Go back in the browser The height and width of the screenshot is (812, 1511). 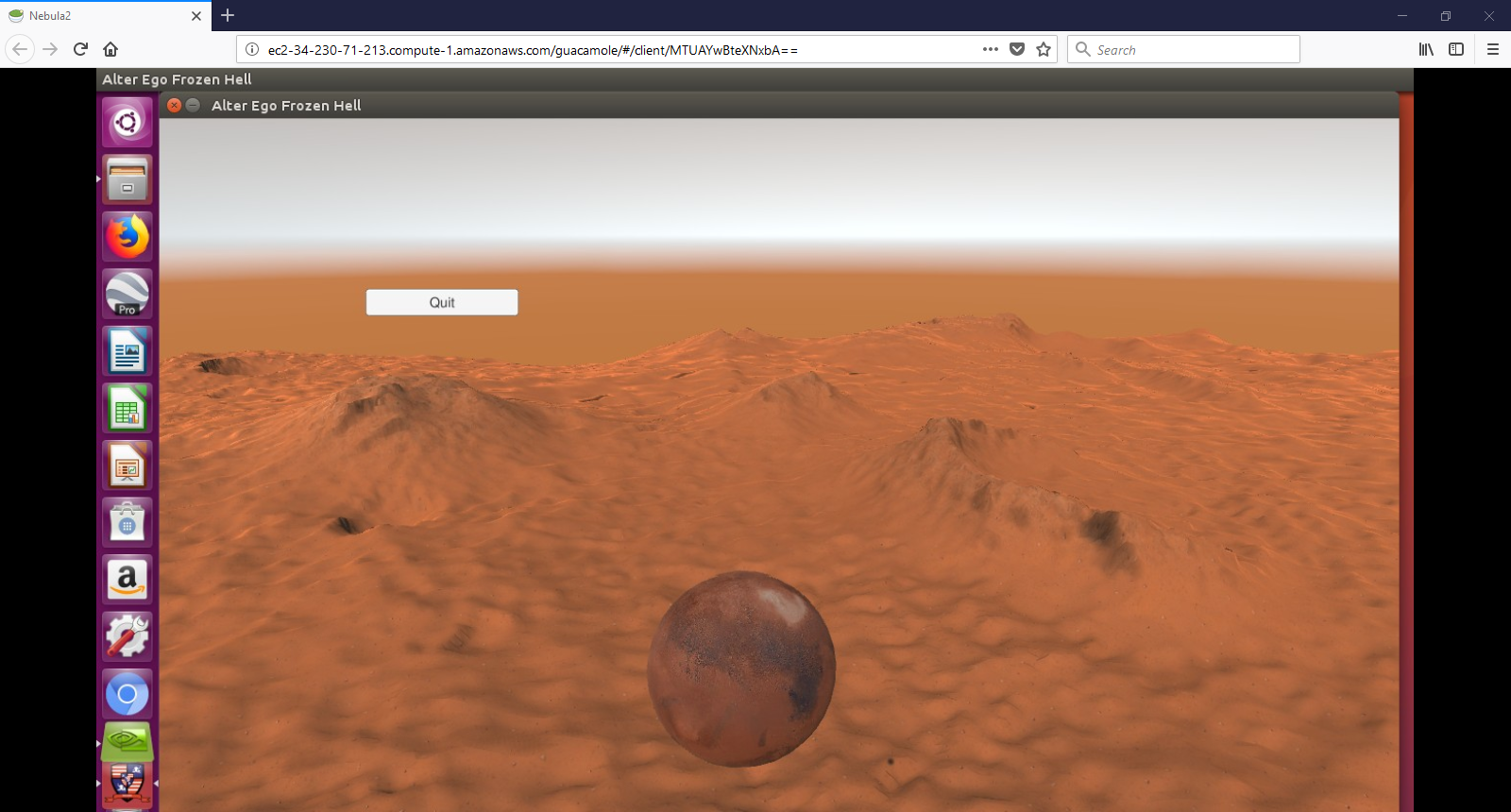point(20,49)
